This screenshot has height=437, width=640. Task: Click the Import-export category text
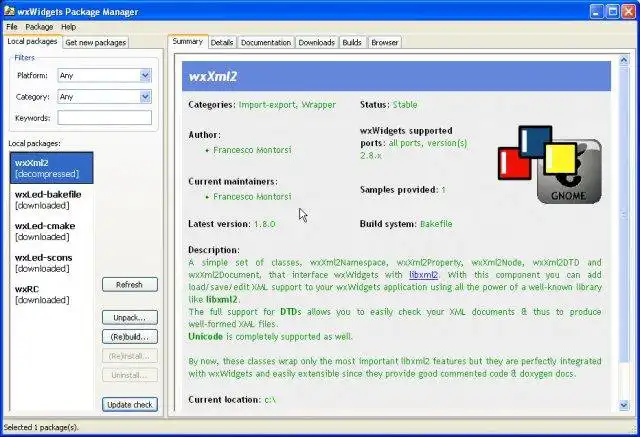[267, 105]
